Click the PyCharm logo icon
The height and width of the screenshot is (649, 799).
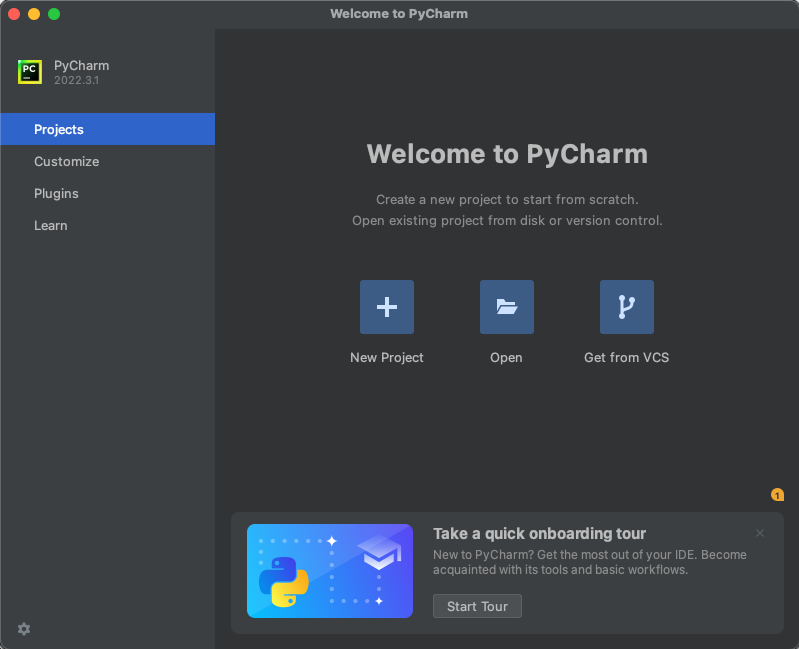[30, 72]
